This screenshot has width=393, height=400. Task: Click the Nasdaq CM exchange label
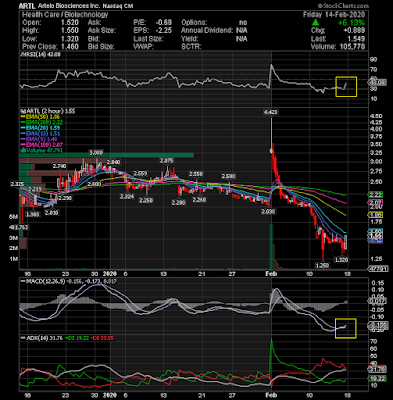[x=118, y=6]
